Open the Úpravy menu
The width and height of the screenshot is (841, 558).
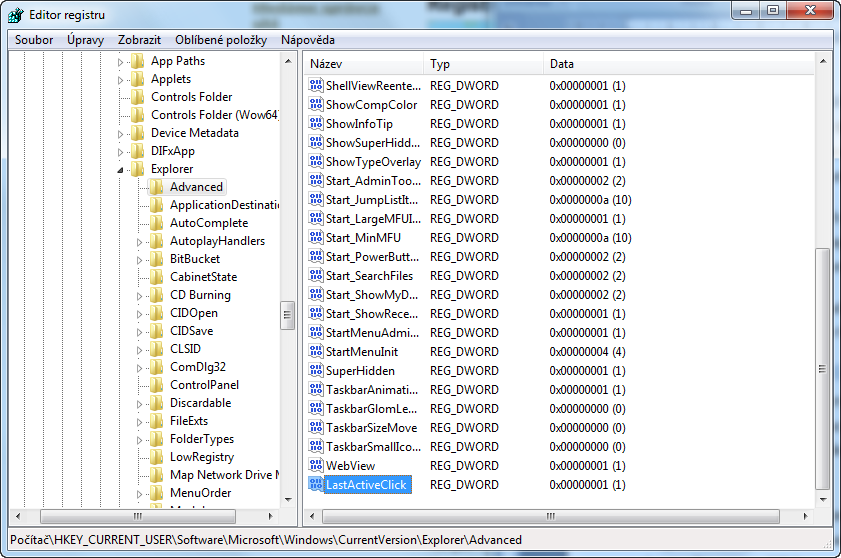pos(85,40)
